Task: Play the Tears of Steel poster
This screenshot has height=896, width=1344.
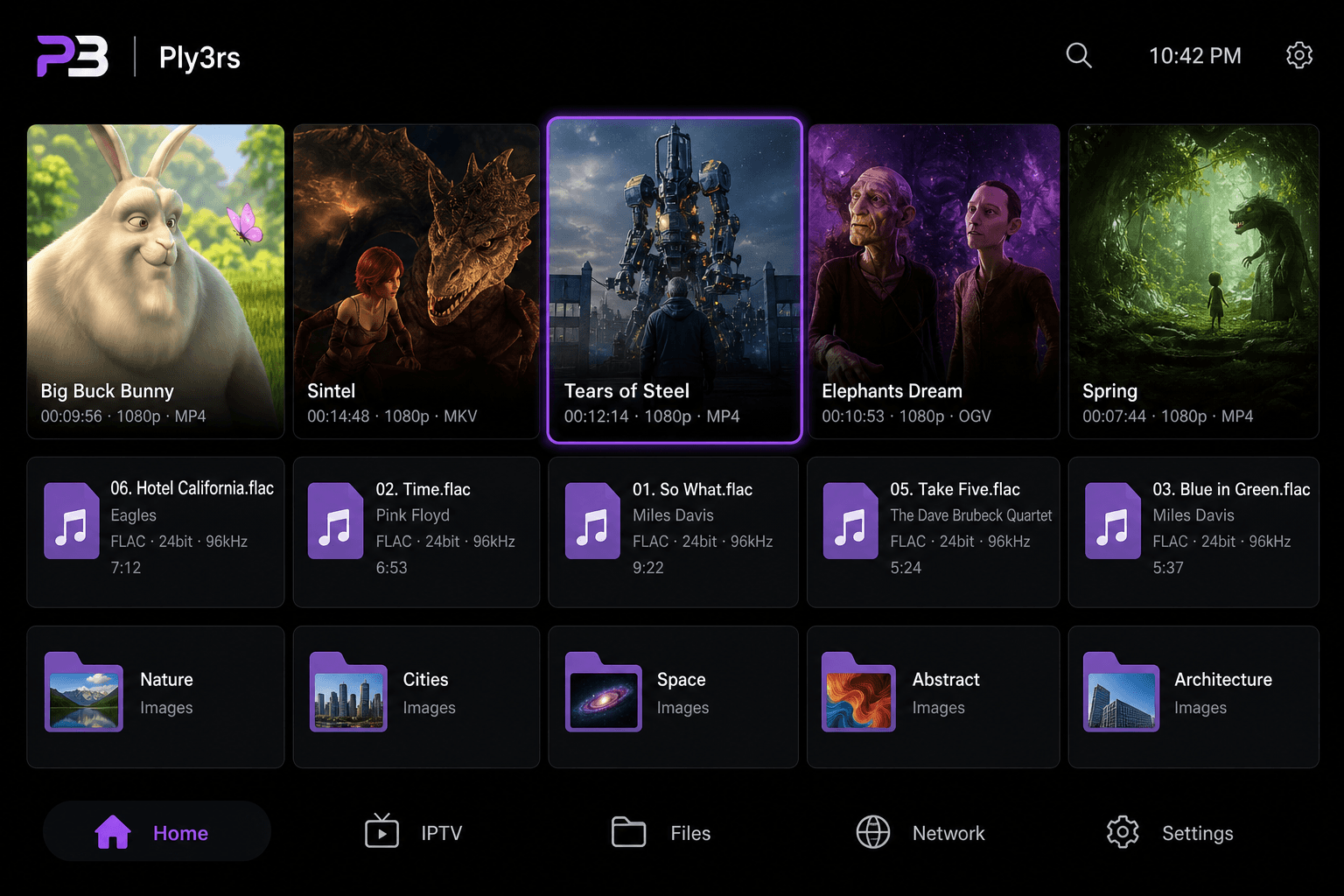Action: [675, 280]
